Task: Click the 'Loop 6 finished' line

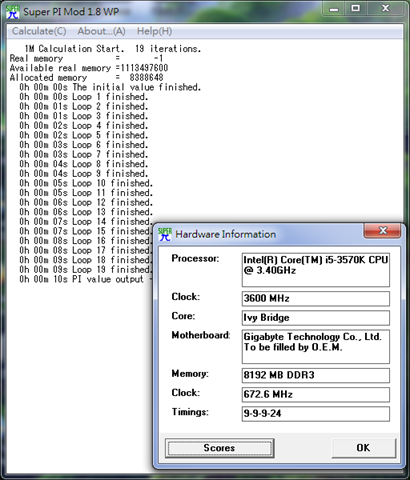Action: pyautogui.click(x=83, y=145)
